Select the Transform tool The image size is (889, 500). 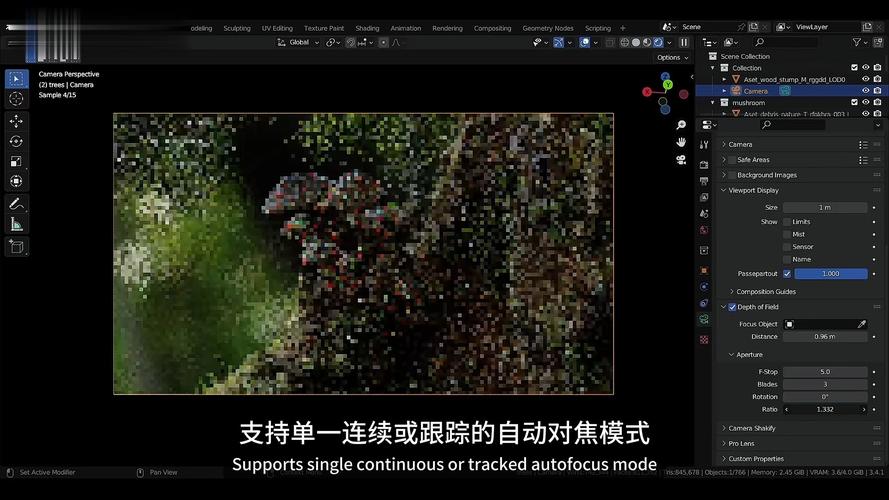coord(16,181)
